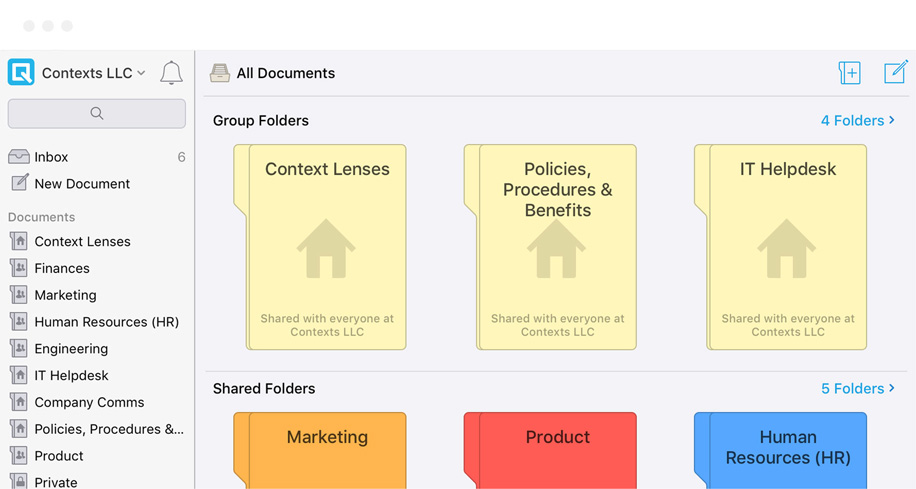Click the Quip logo icon
Image resolution: width=916 pixels, height=489 pixels.
(21, 72)
